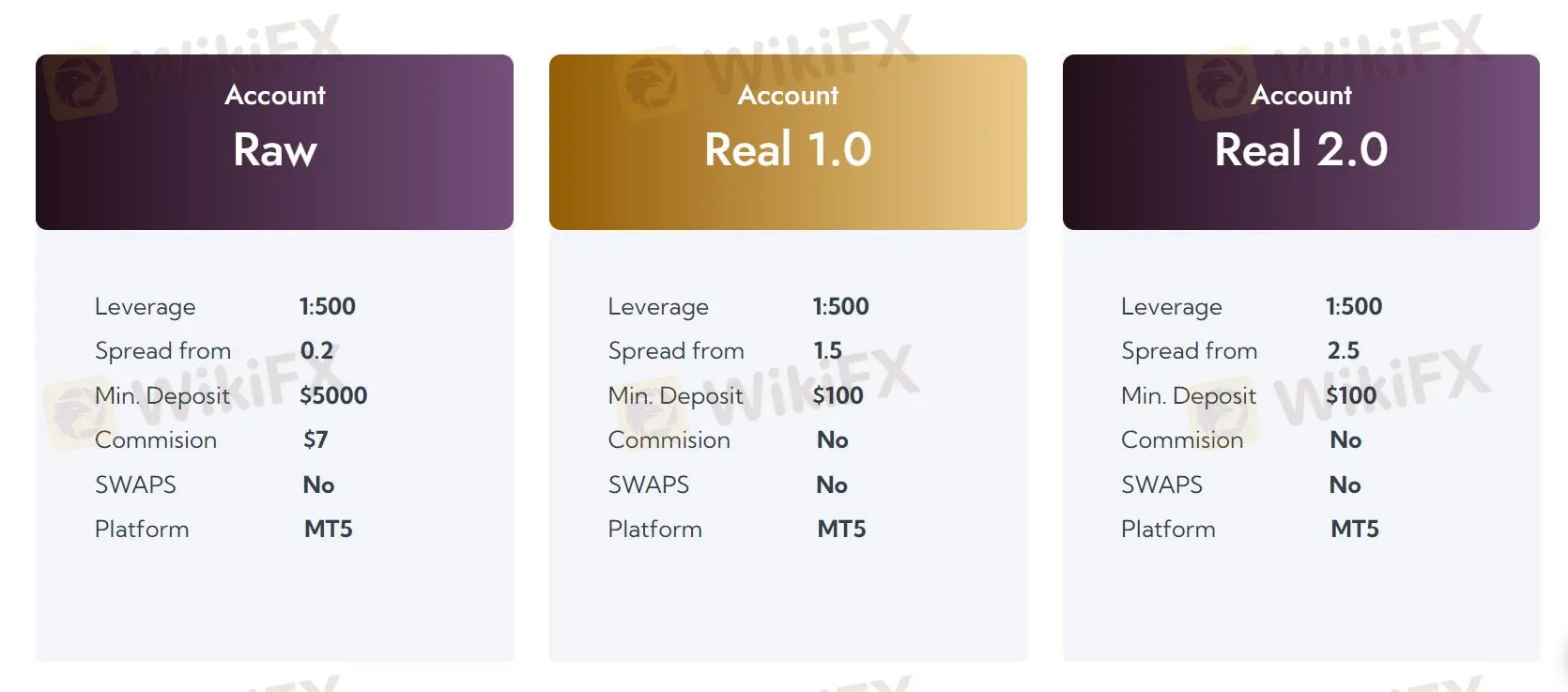Click $100 min deposit in Real 1.0
The image size is (1568, 692).
[838, 395]
